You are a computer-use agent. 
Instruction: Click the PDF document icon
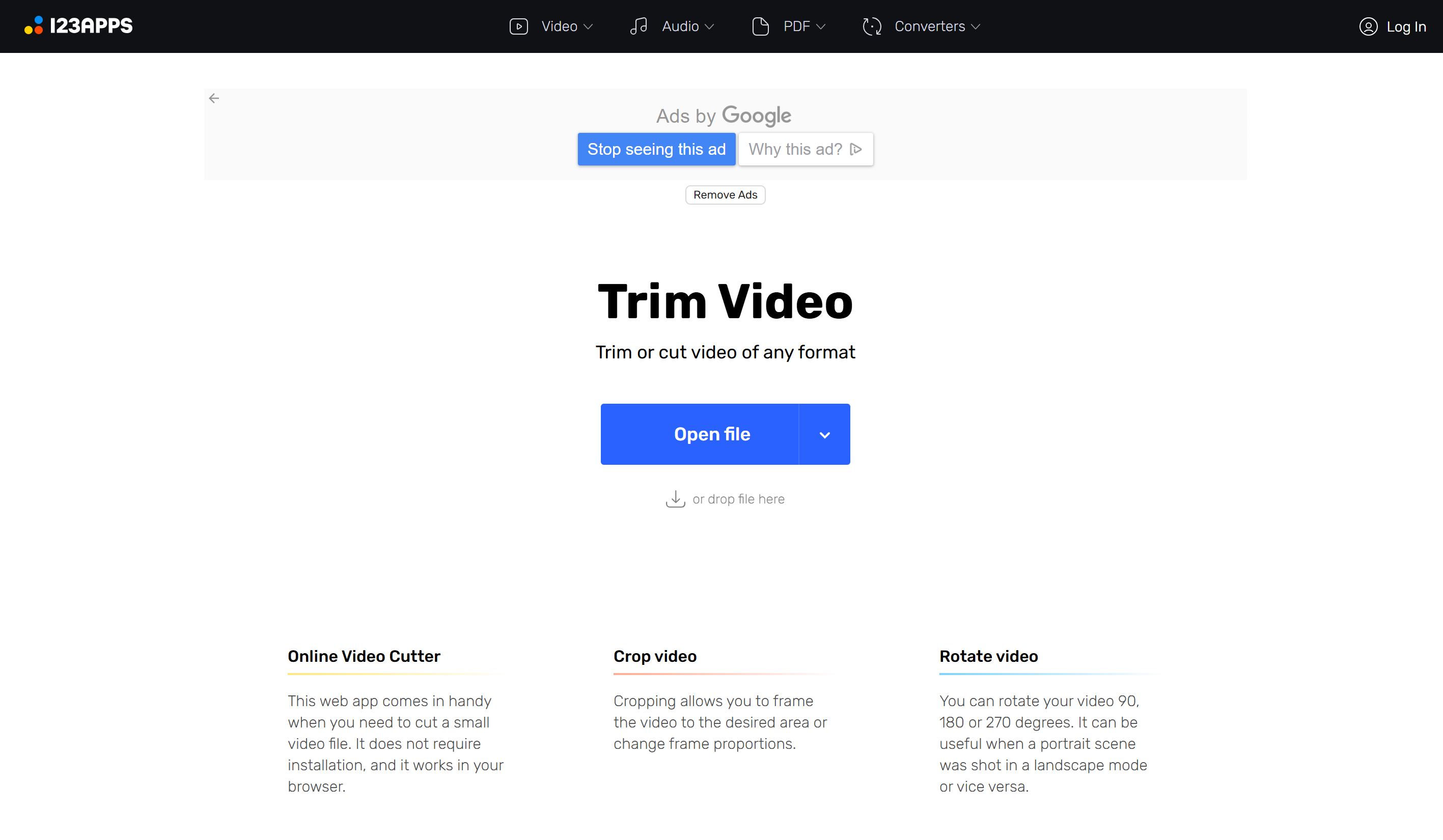tap(760, 26)
